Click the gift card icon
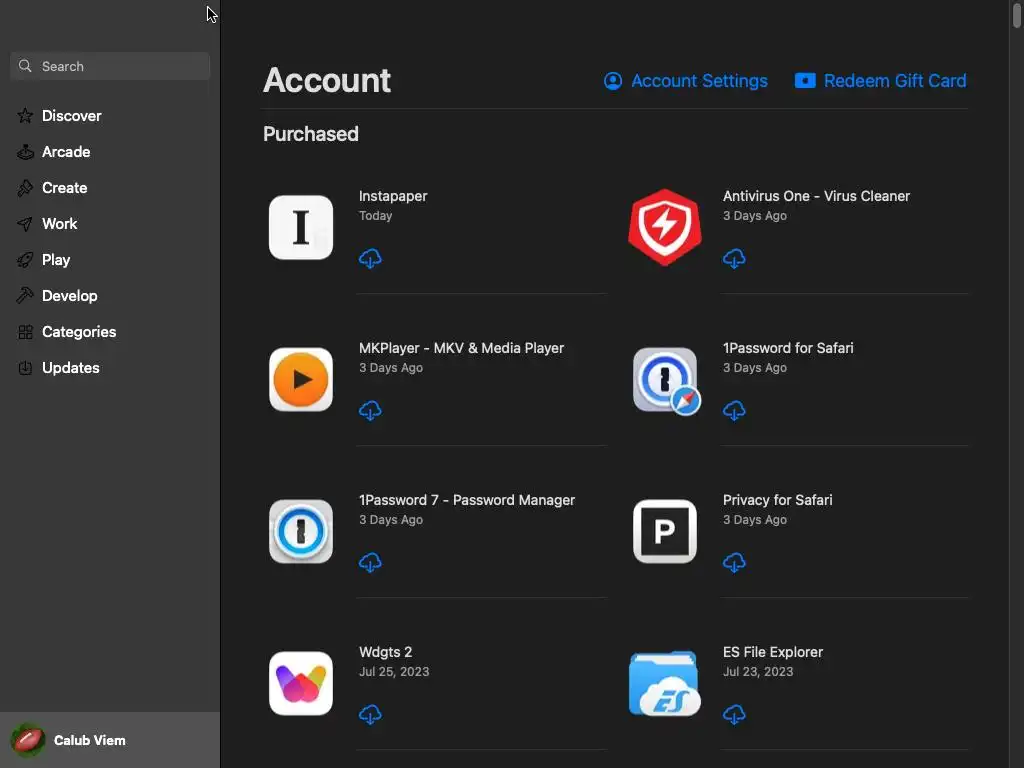1024x768 pixels. tap(805, 80)
